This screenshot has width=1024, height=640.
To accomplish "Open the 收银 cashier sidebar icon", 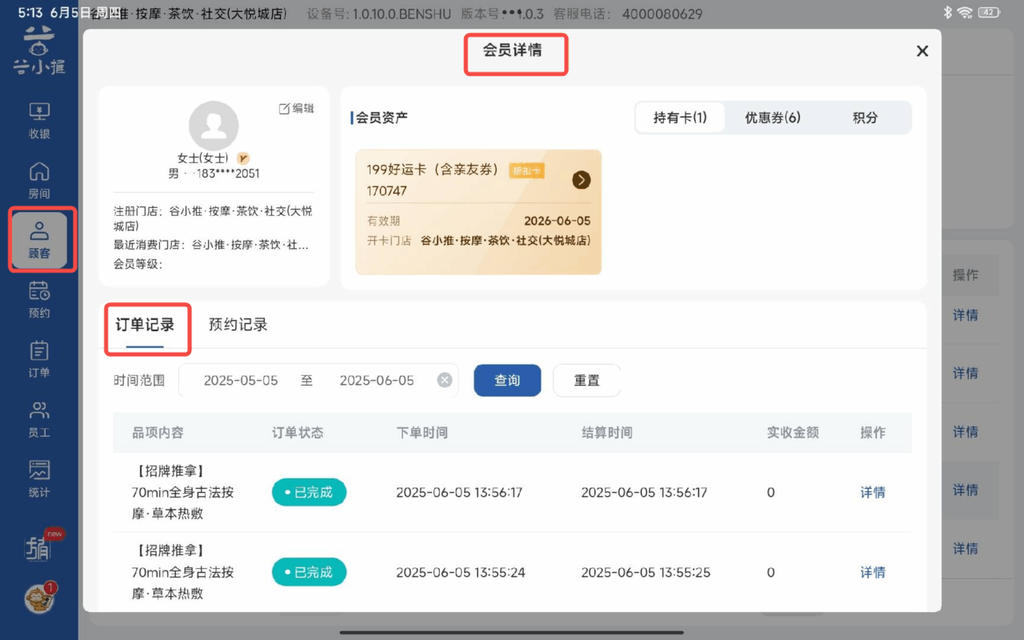I will tap(39, 120).
